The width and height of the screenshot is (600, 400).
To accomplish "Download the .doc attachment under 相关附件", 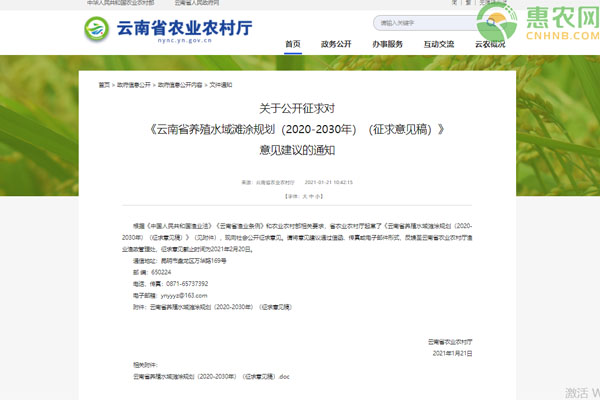I will click(211, 377).
